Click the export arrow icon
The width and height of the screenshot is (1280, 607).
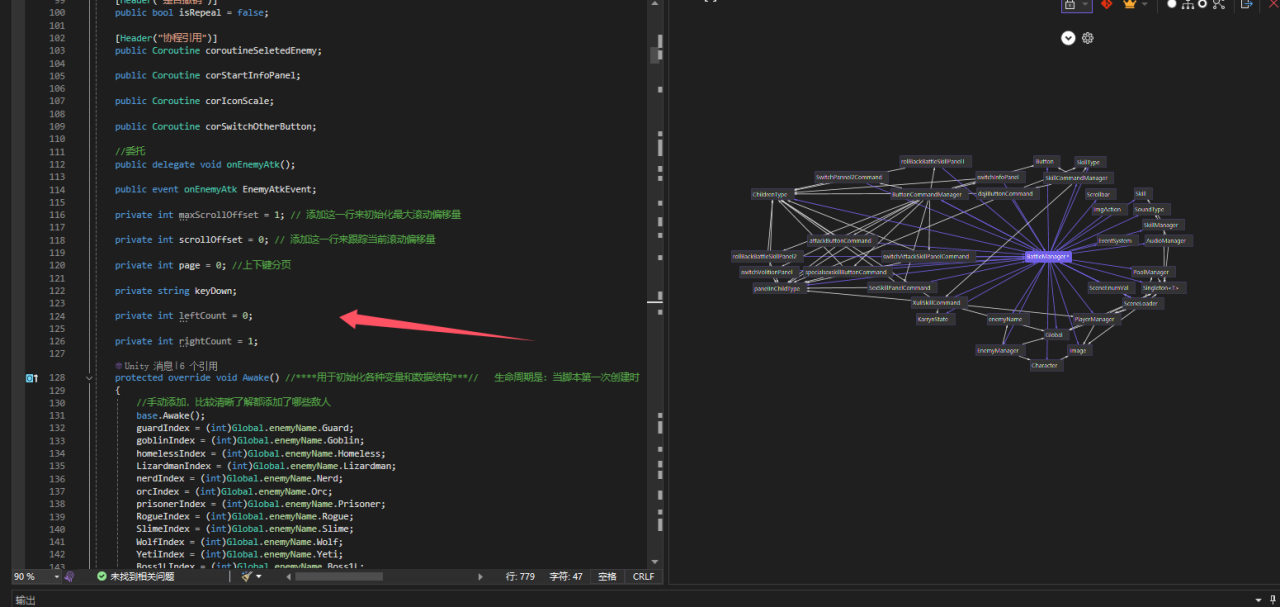[1246, 4]
